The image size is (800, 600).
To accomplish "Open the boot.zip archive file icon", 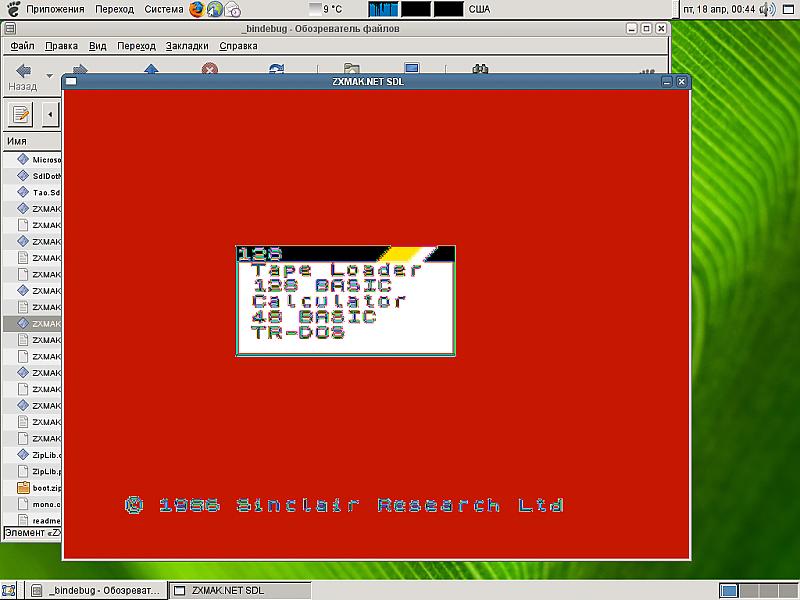I will 23,488.
